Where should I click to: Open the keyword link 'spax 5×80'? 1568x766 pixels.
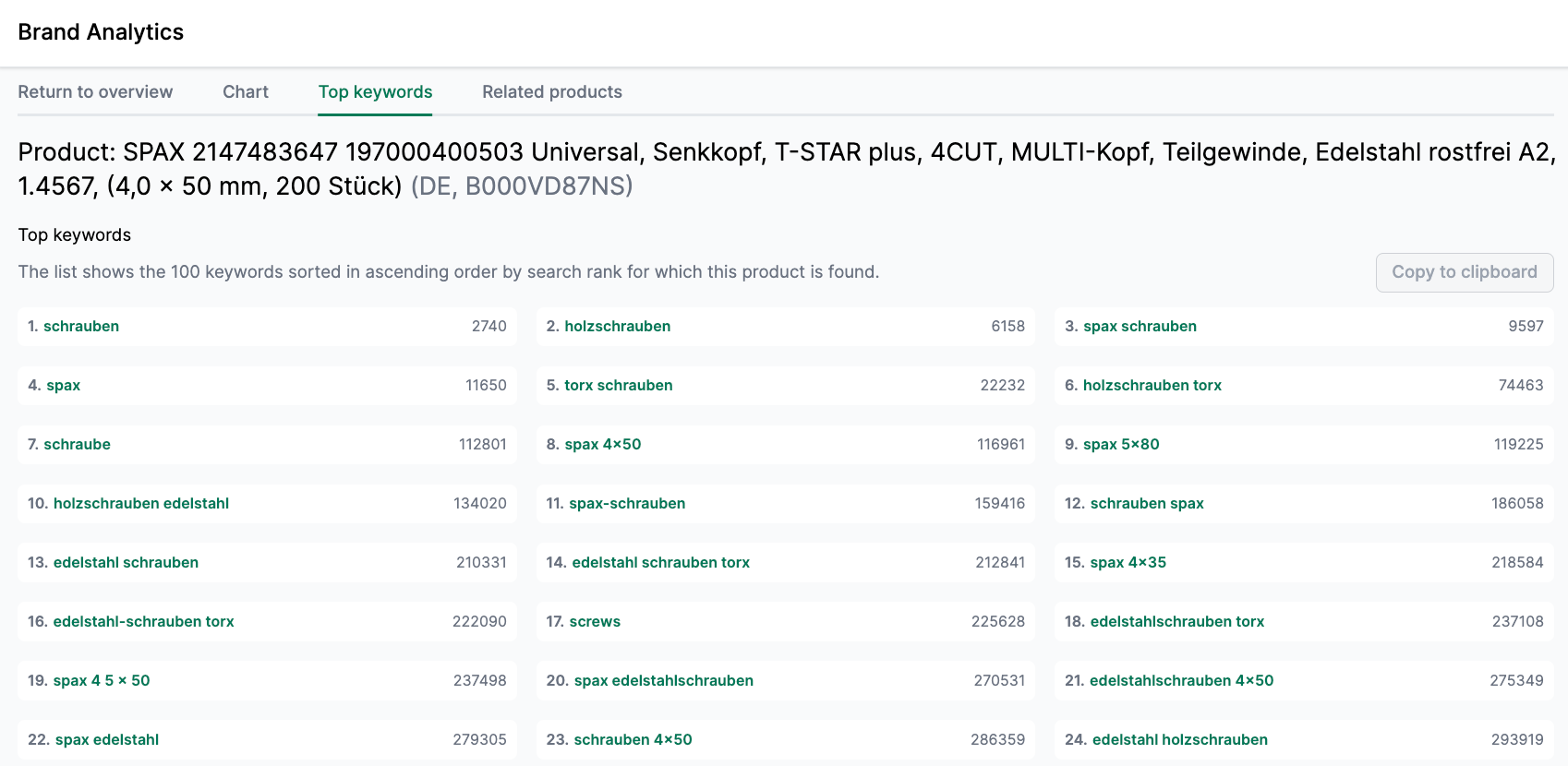pos(1121,444)
